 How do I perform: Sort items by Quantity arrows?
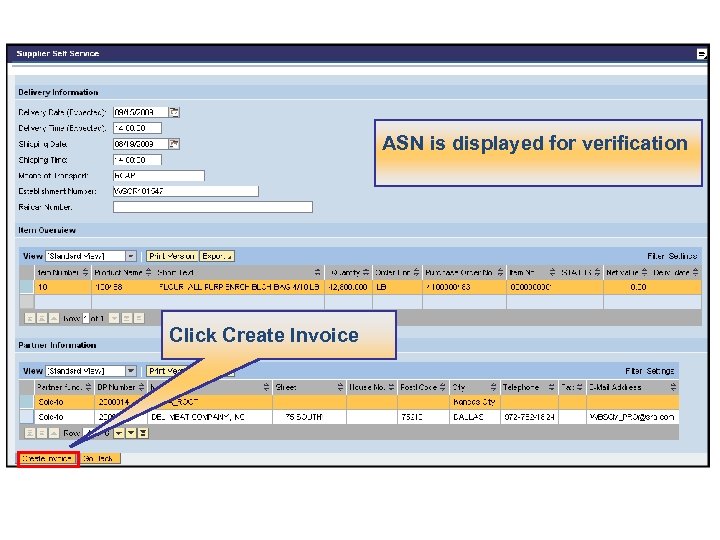tap(366, 272)
